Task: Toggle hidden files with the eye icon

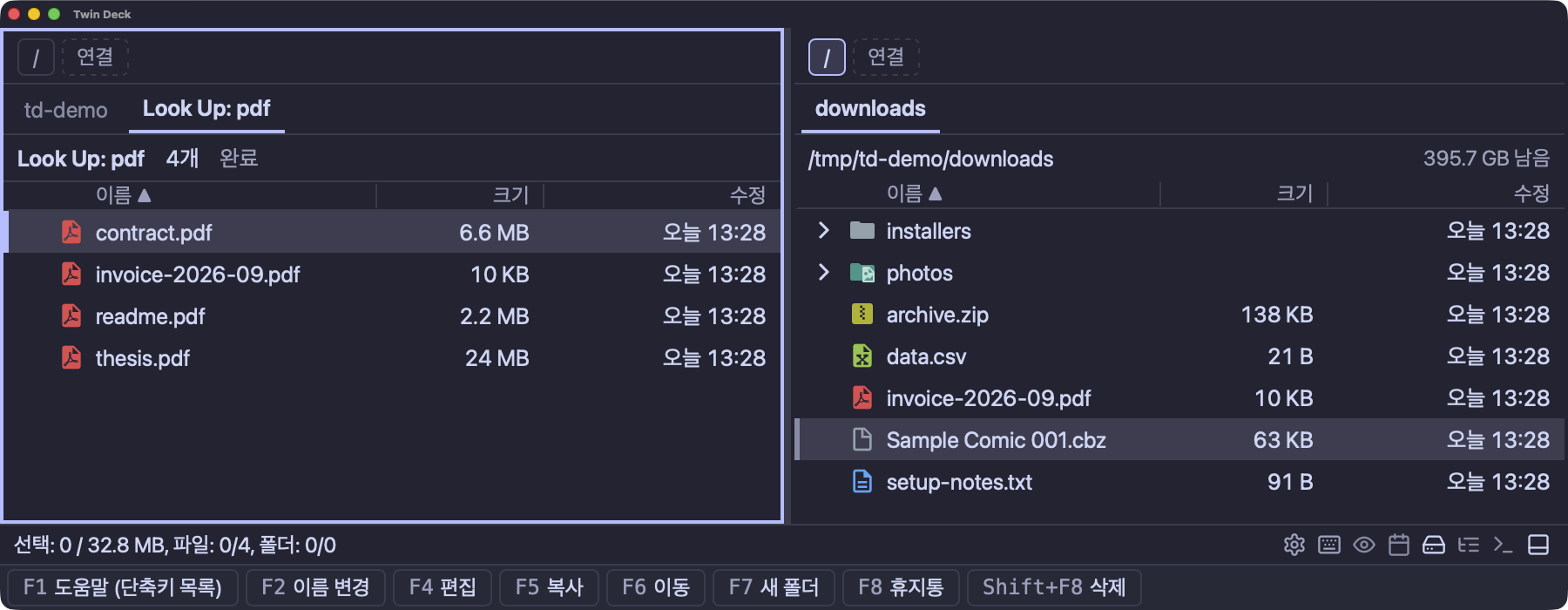Action: coord(1364,545)
